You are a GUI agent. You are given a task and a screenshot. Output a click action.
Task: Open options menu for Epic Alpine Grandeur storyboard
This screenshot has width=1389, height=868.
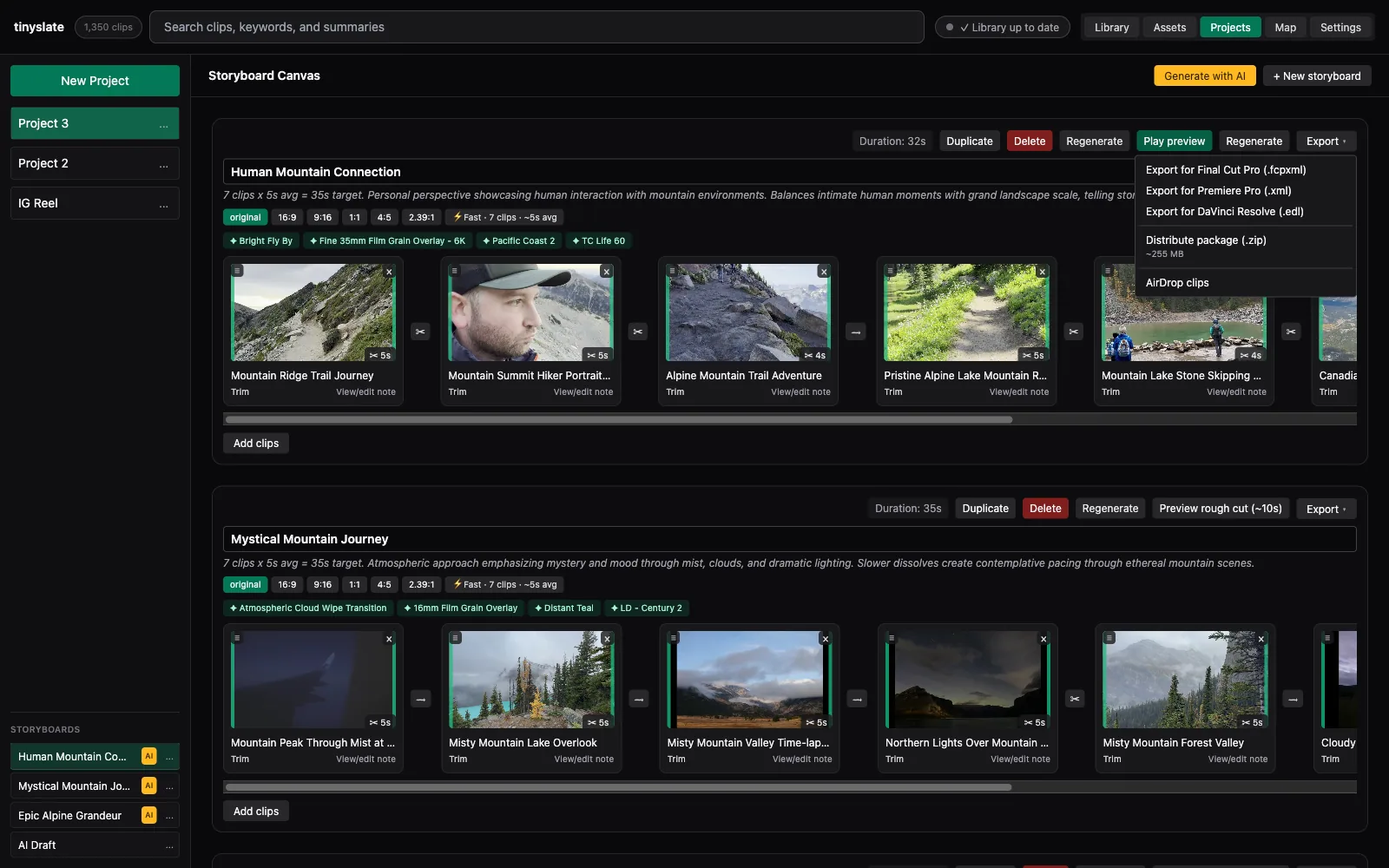click(169, 816)
